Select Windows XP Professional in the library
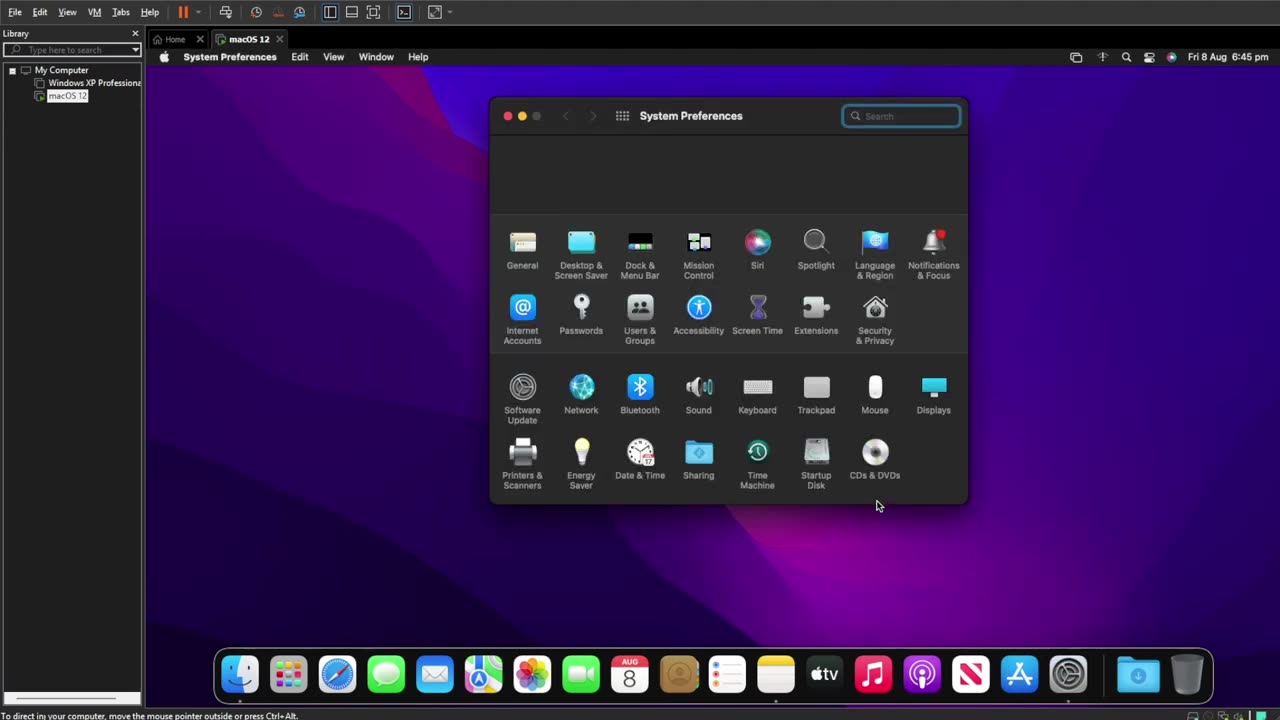This screenshot has width=1280, height=720. tap(94, 83)
